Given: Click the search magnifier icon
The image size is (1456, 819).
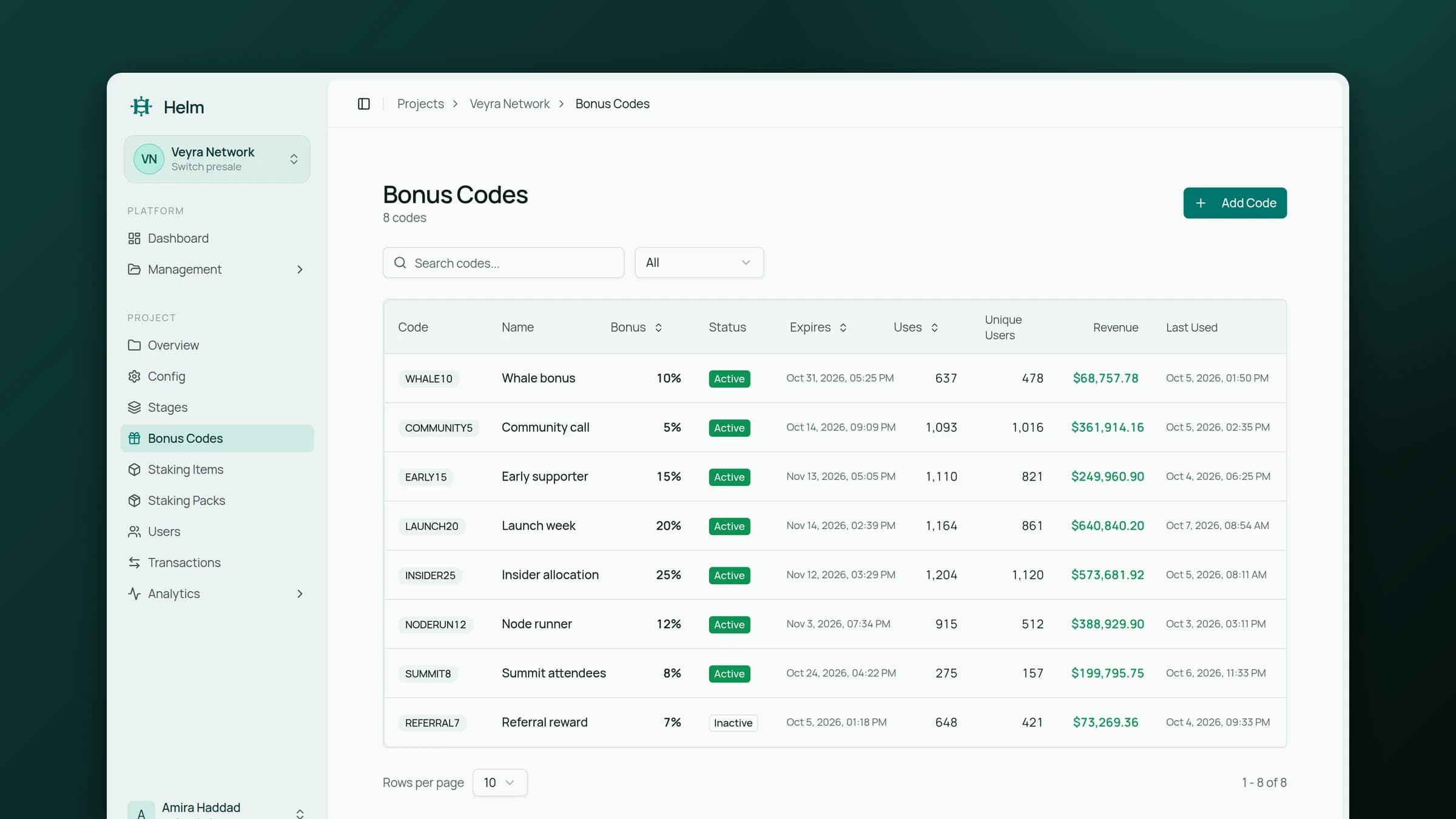Looking at the screenshot, I should [400, 263].
